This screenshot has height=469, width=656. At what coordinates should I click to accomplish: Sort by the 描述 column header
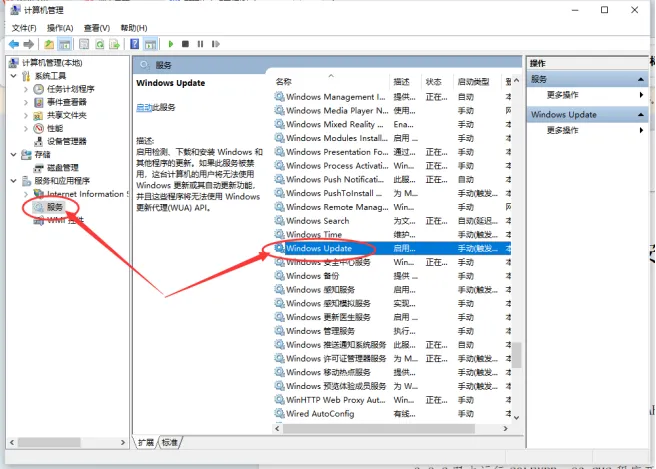[401, 82]
